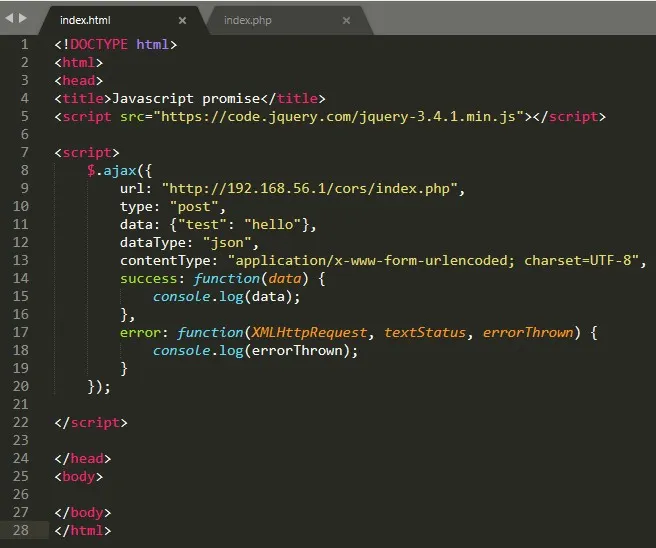Click the opening body tag on line 25

[x=79, y=476]
